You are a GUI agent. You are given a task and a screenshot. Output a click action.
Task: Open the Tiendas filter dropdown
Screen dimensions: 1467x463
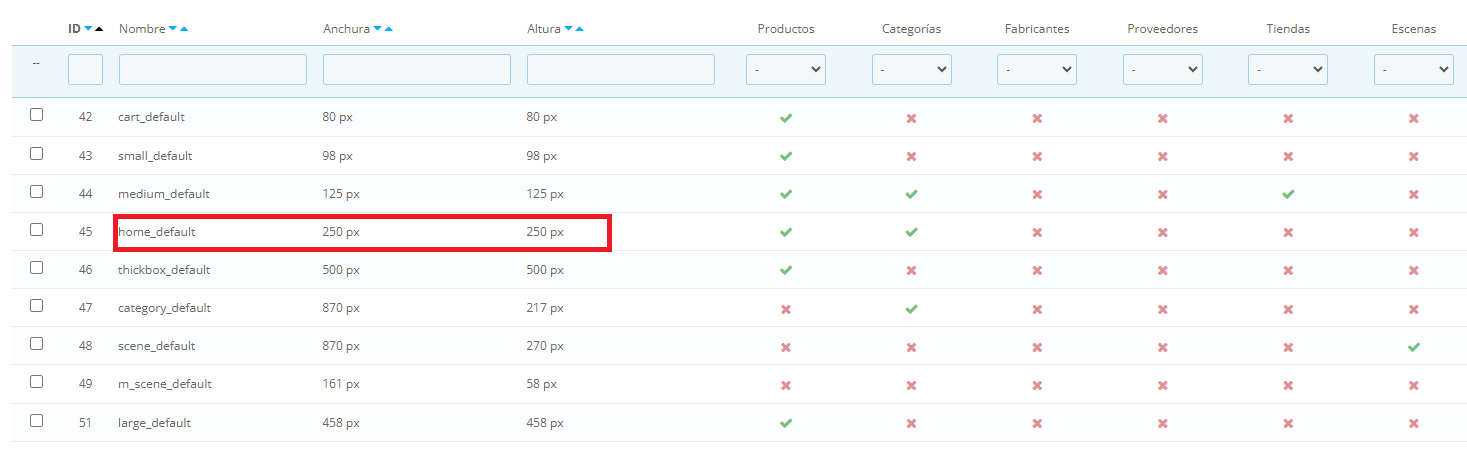(1288, 69)
